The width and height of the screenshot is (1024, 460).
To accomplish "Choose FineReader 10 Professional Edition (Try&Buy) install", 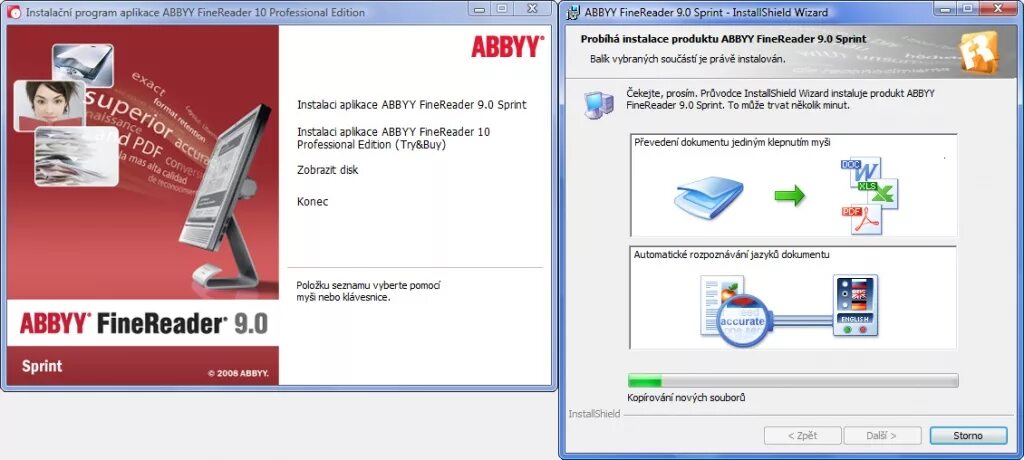I will 393,139.
